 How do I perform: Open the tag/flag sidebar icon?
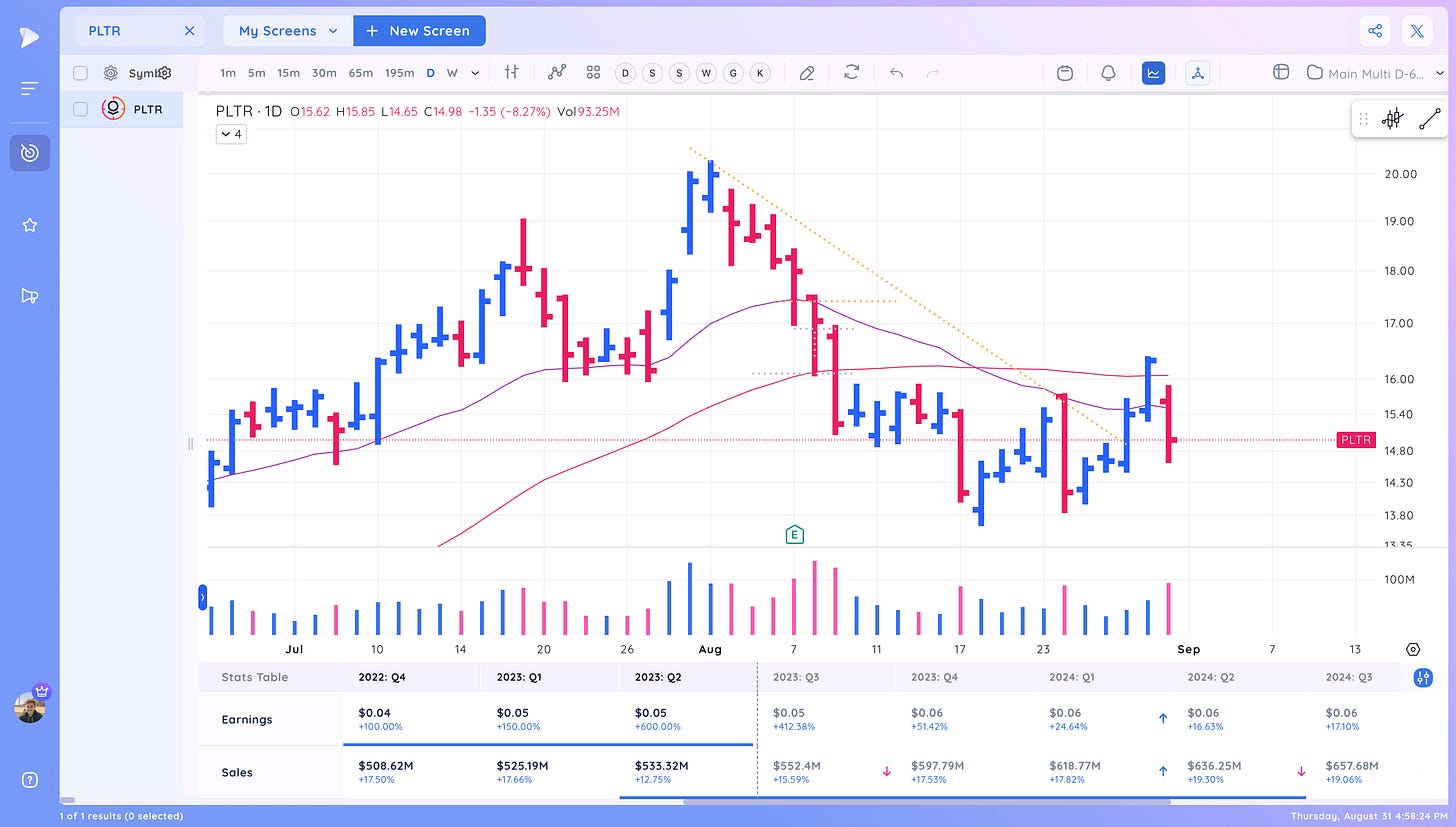coord(29,296)
